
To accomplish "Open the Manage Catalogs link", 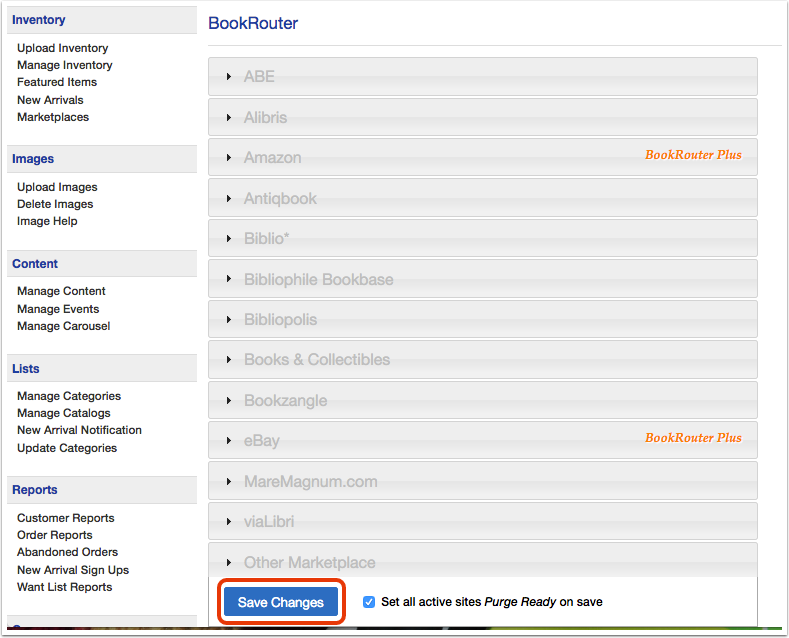I will [x=63, y=413].
